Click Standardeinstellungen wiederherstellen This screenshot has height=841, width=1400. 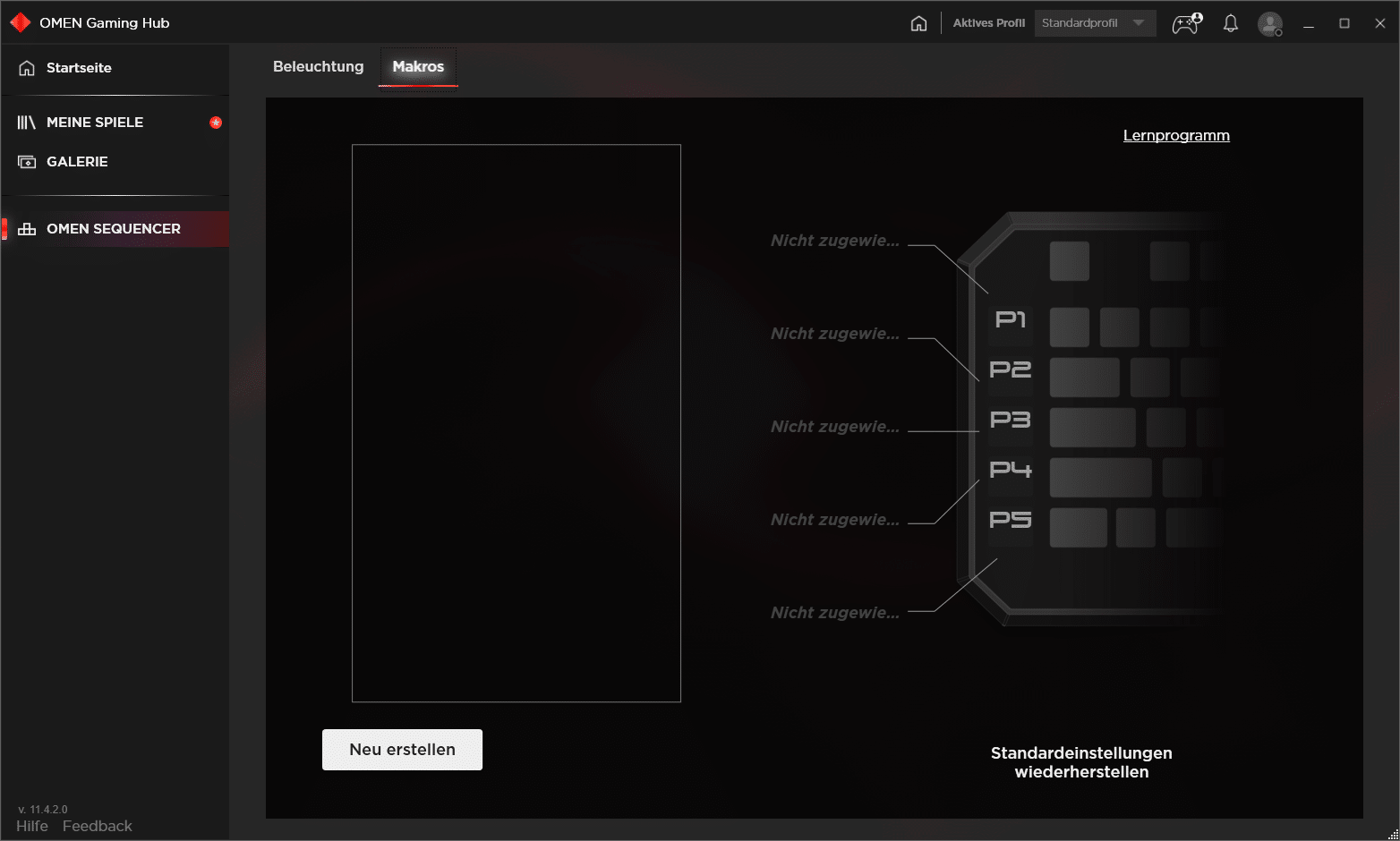coord(1081,762)
